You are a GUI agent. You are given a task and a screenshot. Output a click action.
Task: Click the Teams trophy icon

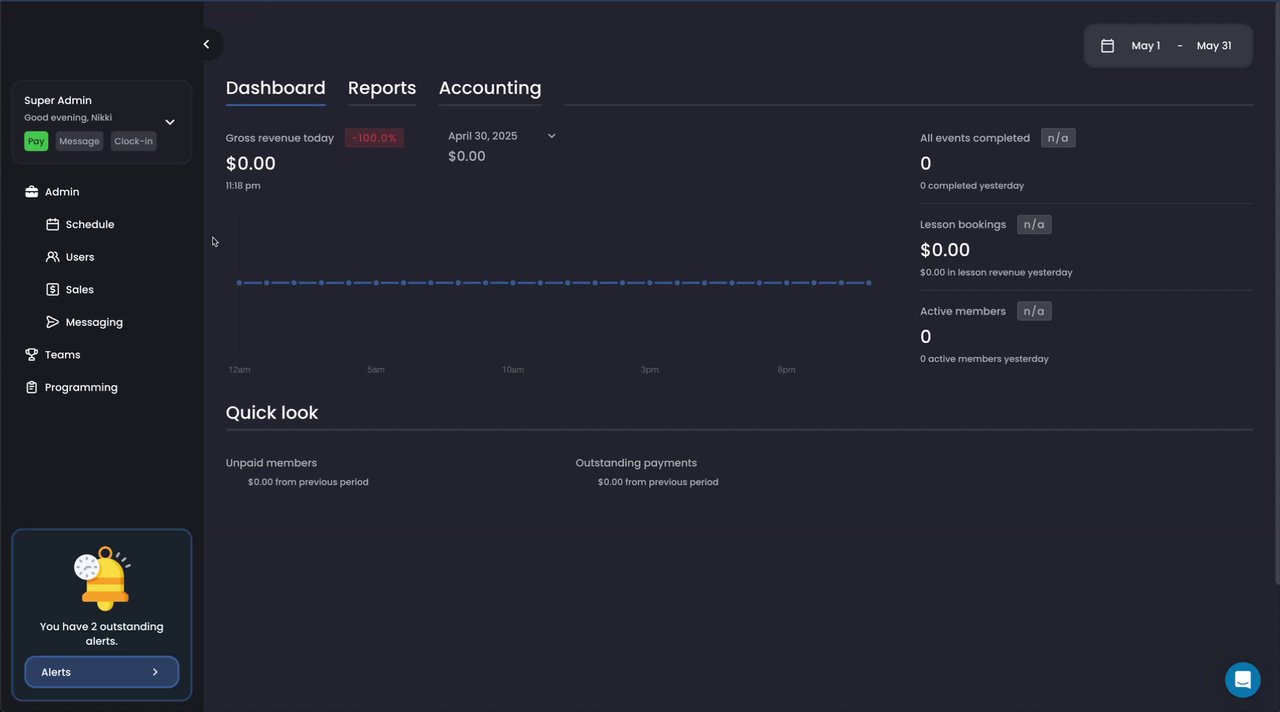(31, 355)
